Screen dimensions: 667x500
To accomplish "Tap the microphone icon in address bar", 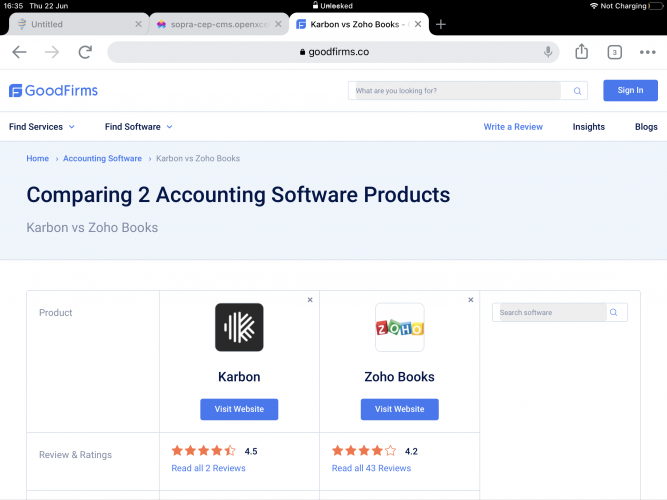I will point(548,52).
